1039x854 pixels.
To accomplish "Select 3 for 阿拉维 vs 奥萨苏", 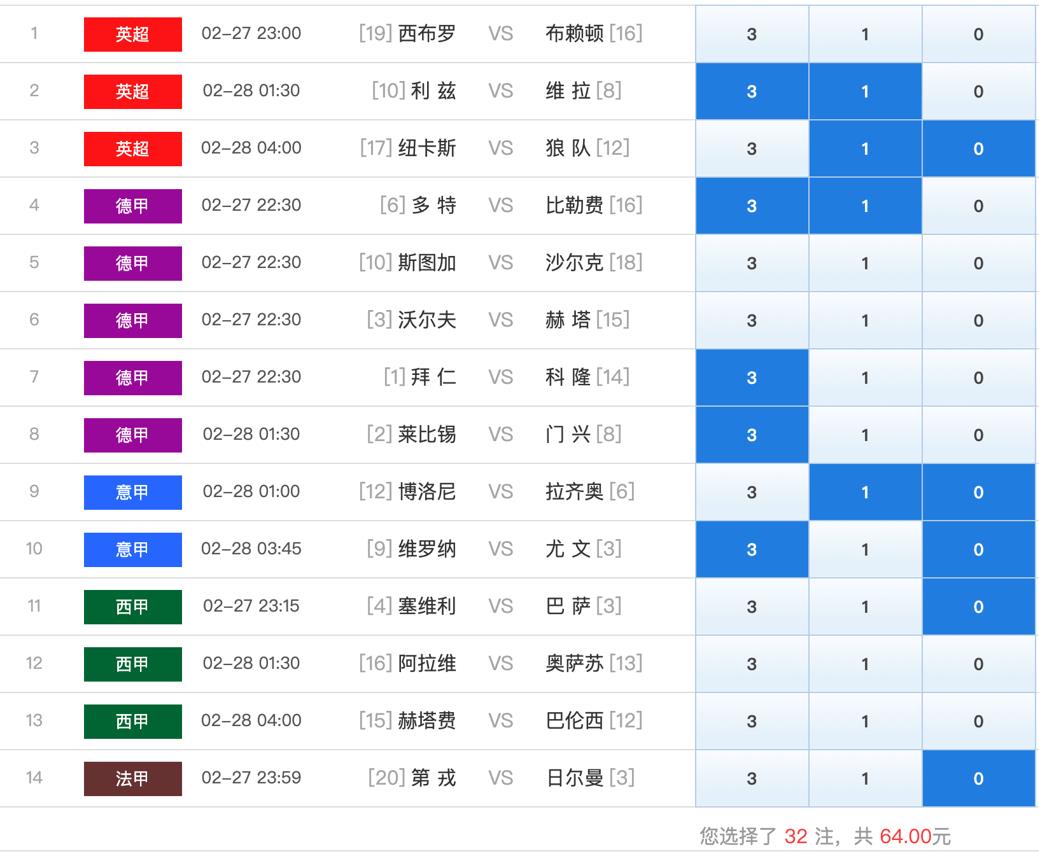I will click(752, 664).
